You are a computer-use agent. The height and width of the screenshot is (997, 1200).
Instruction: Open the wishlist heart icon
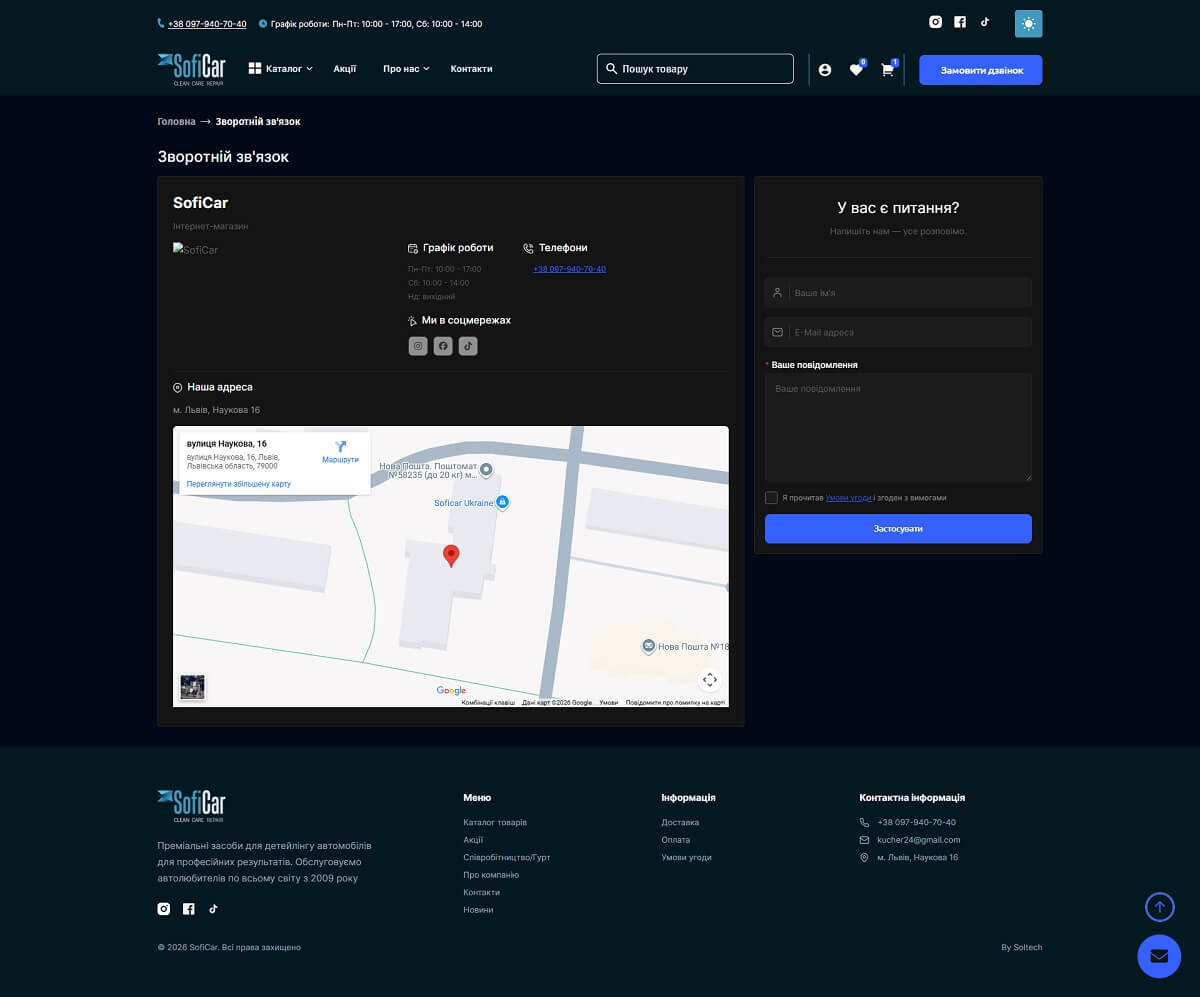[856, 70]
